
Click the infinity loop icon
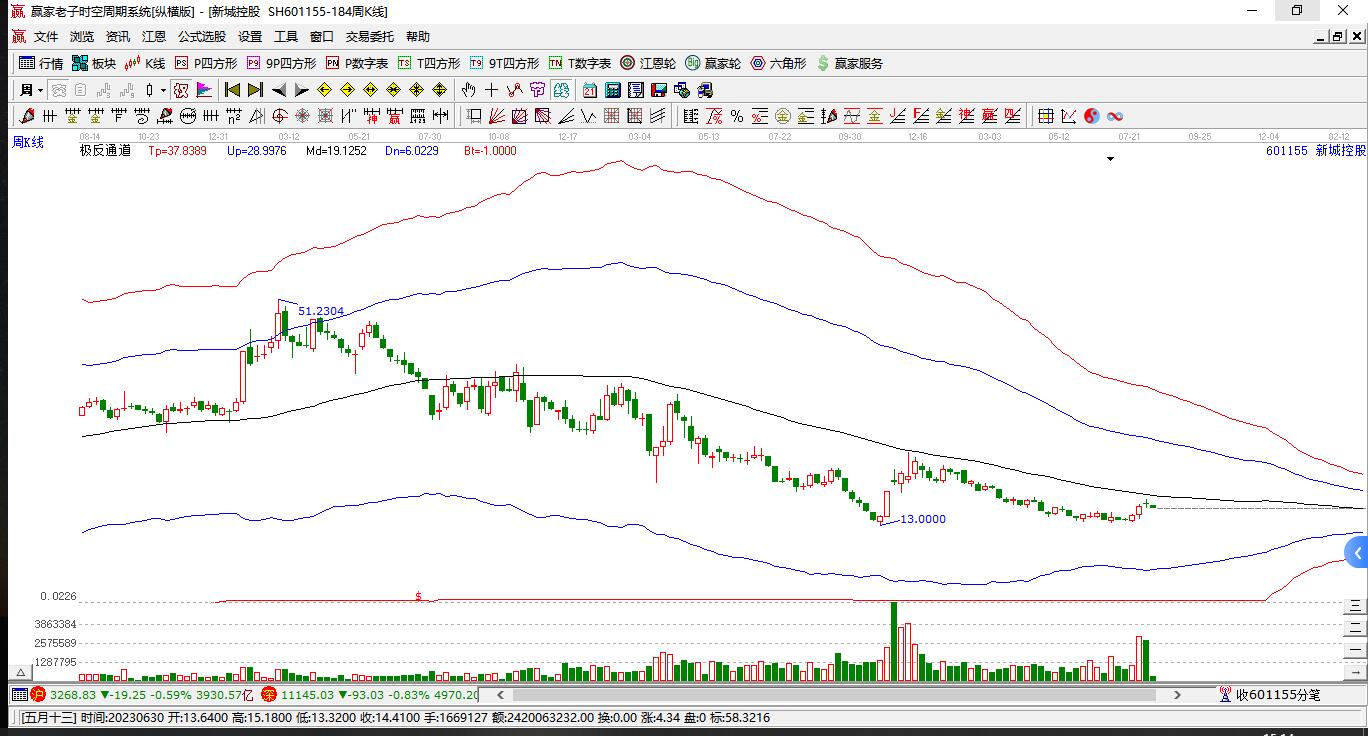pos(1114,116)
